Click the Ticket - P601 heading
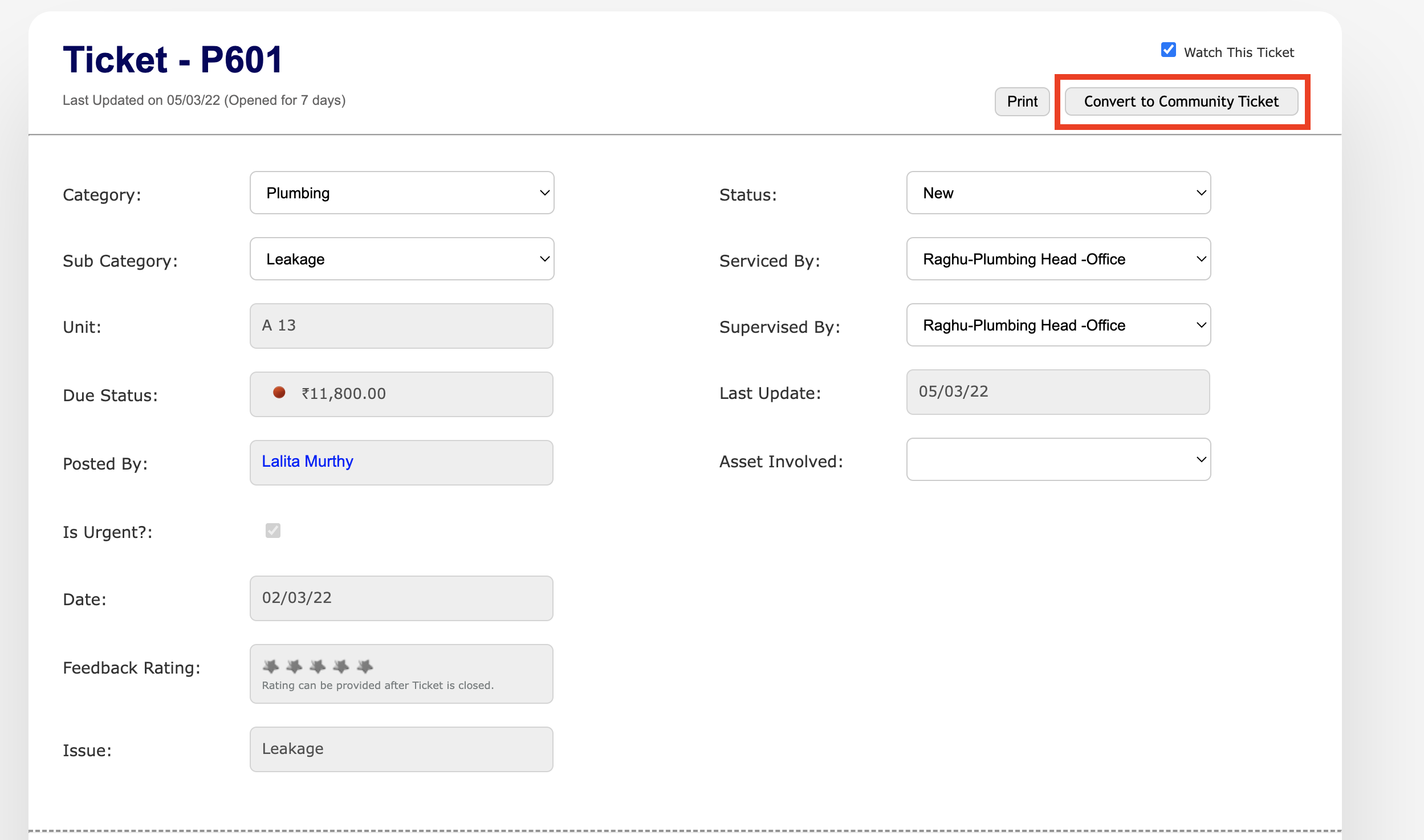The height and width of the screenshot is (840, 1424). pyautogui.click(x=172, y=59)
